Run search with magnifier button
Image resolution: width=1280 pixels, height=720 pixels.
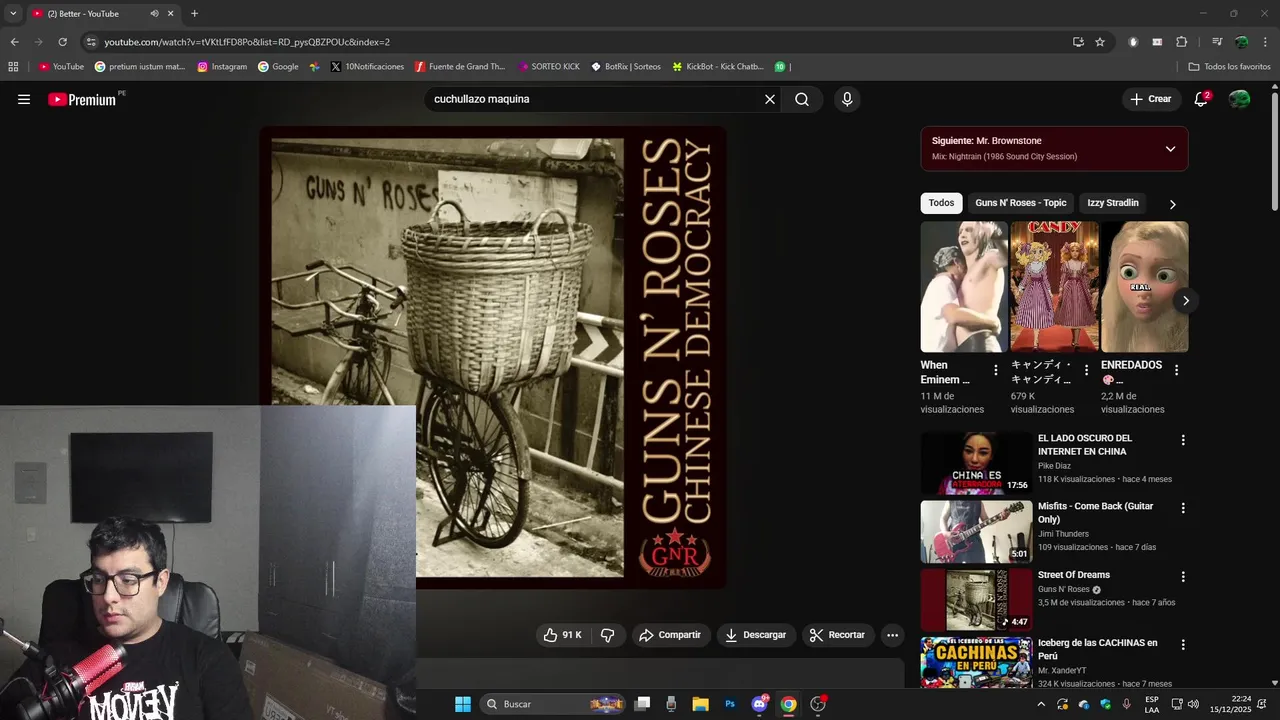click(802, 99)
